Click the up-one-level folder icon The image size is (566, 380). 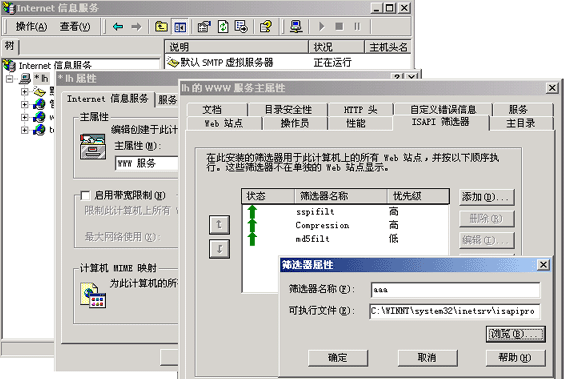(161, 26)
